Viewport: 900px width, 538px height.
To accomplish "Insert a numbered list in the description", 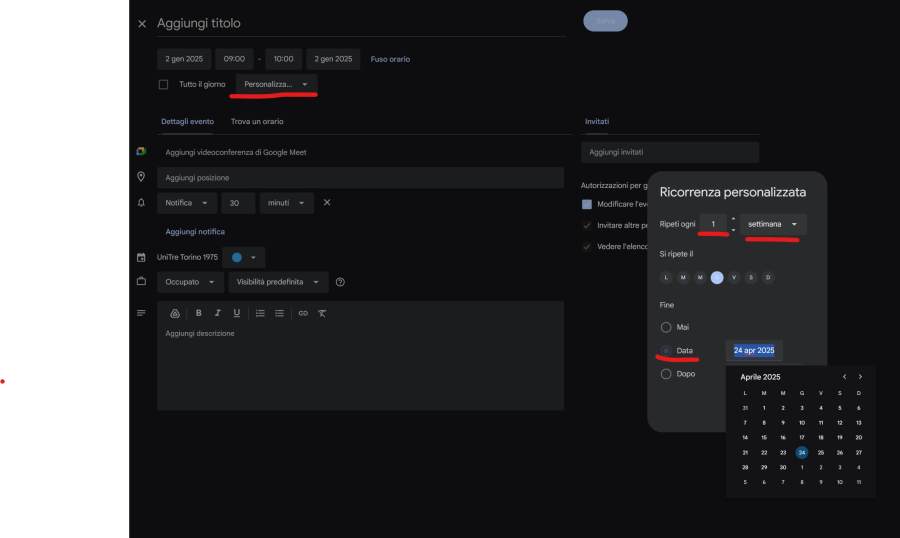I will click(x=260, y=313).
